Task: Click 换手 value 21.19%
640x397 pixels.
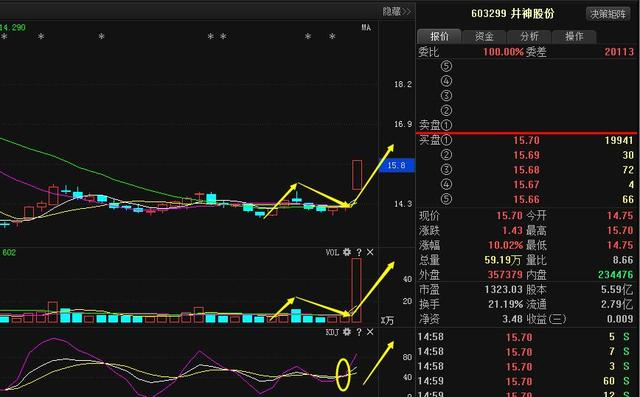Action: [505, 304]
